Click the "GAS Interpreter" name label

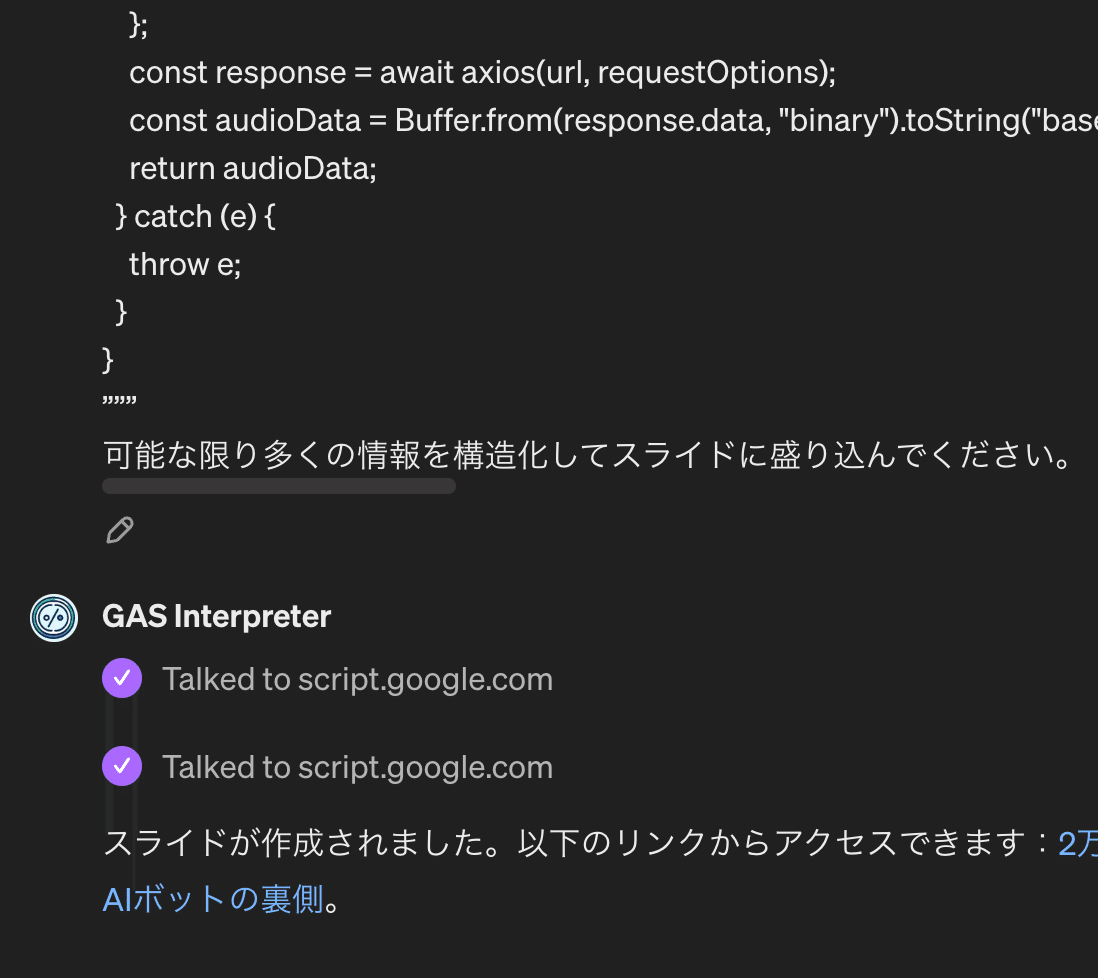(216, 617)
